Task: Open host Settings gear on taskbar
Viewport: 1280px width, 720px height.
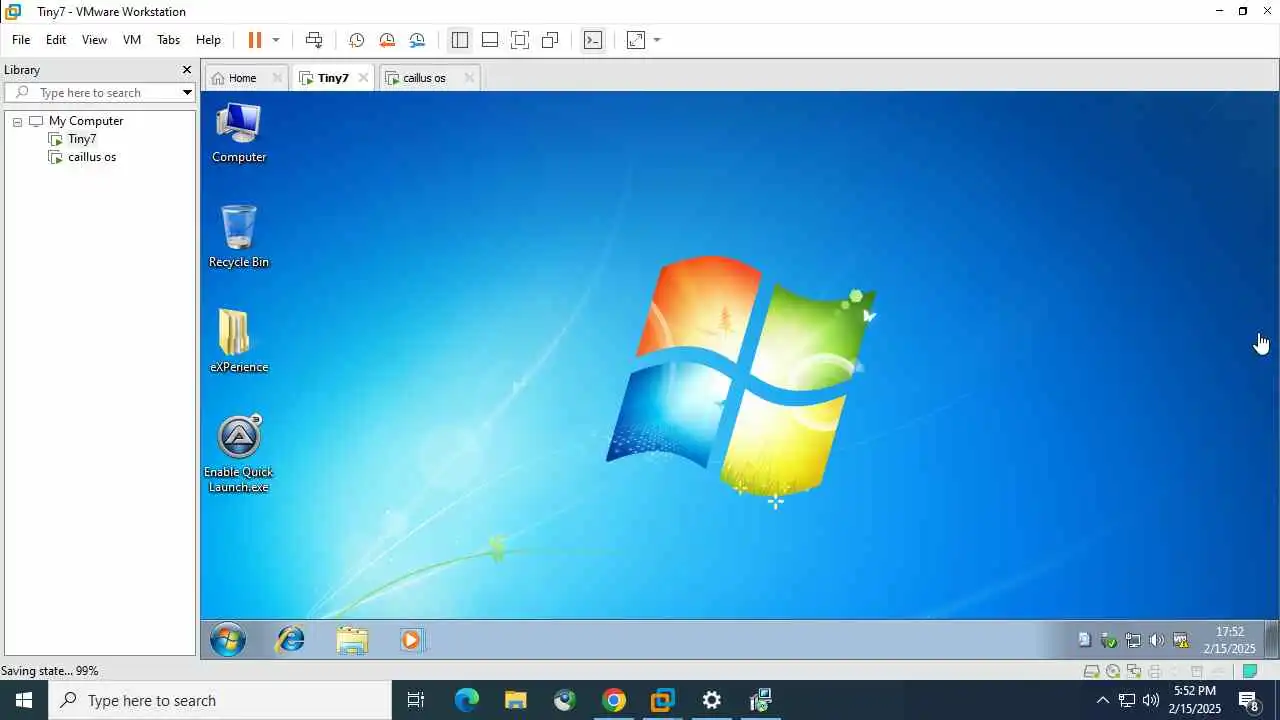Action: (712, 700)
